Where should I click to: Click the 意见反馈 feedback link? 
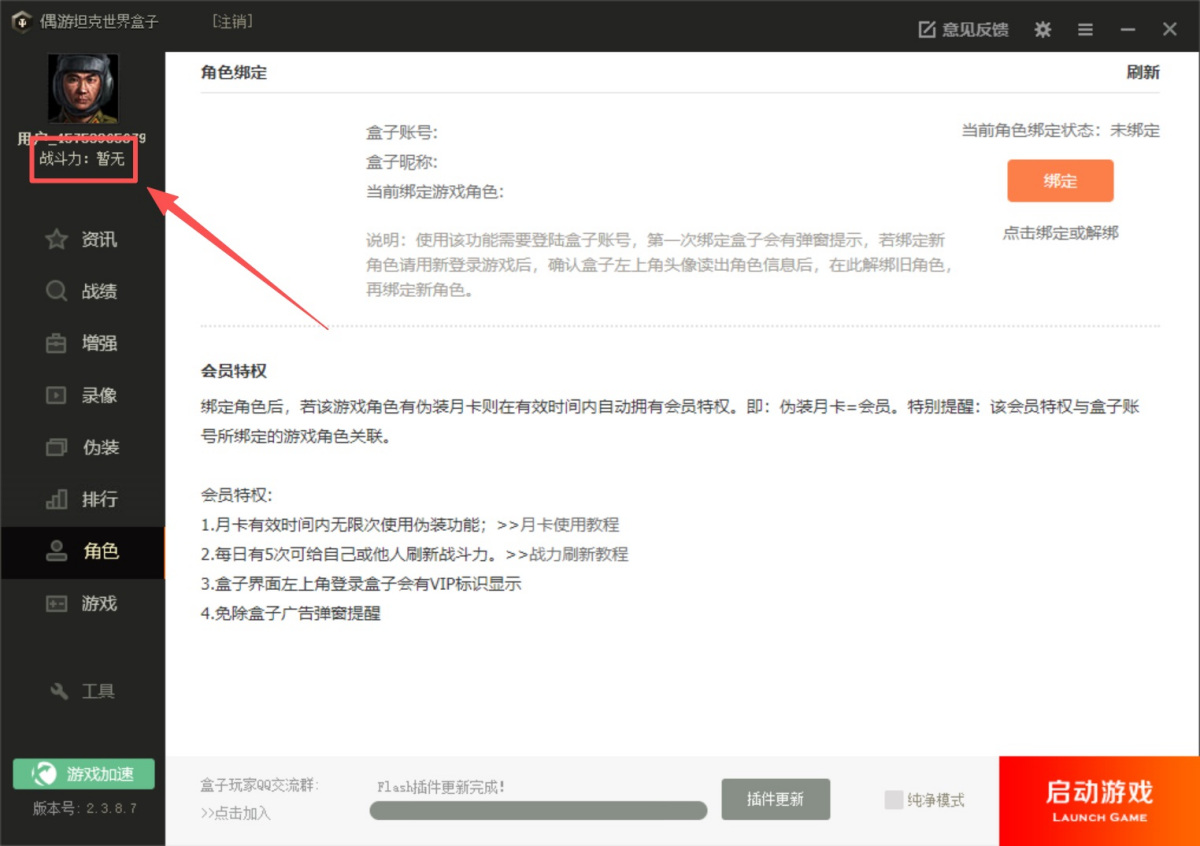tap(963, 29)
